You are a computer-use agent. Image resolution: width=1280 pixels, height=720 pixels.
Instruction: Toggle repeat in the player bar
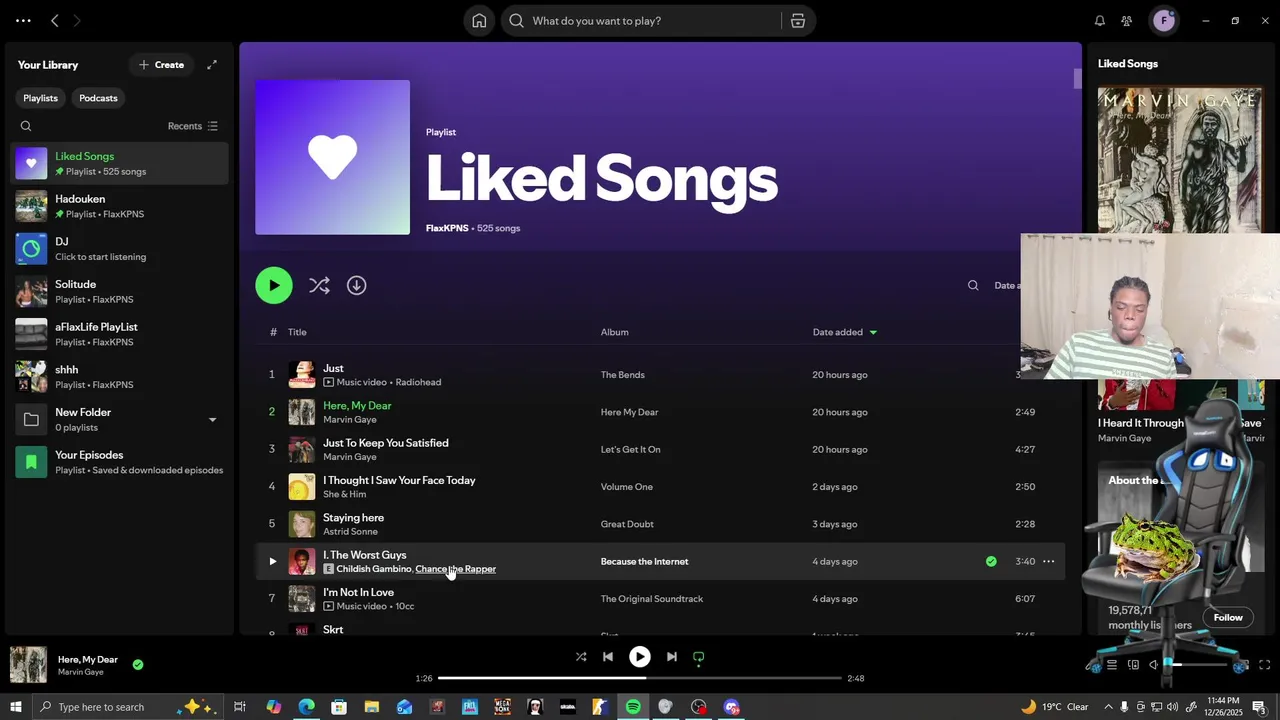[699, 657]
